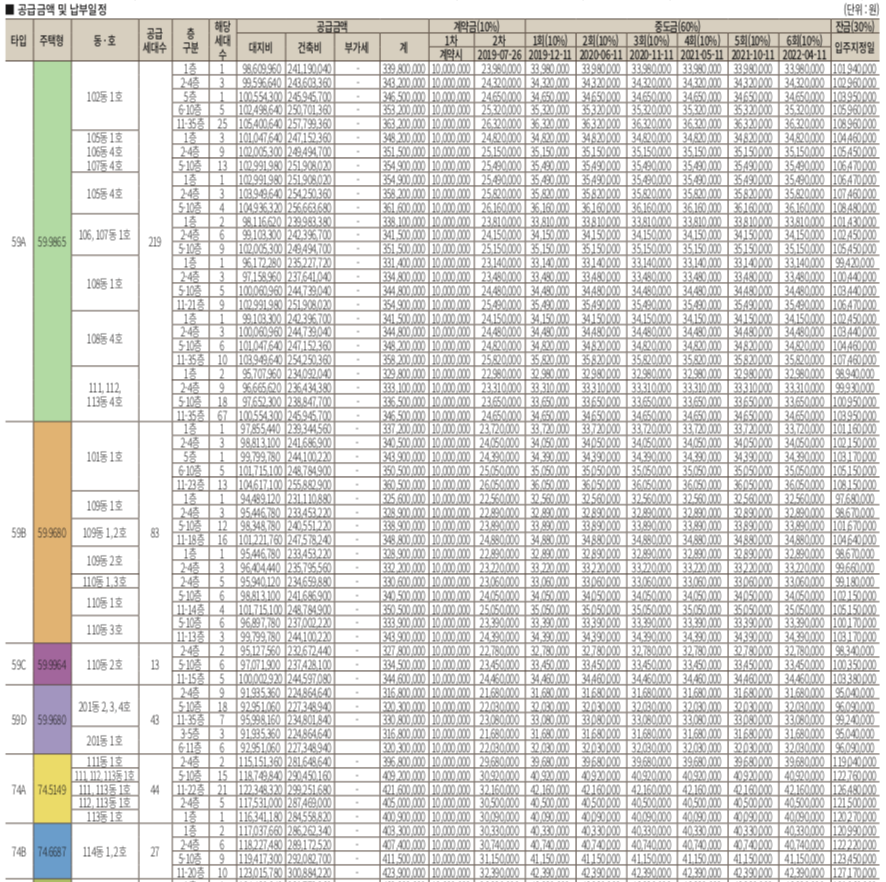Click the 101동 1호 unit cell
The image size is (886, 882).
click(105, 457)
